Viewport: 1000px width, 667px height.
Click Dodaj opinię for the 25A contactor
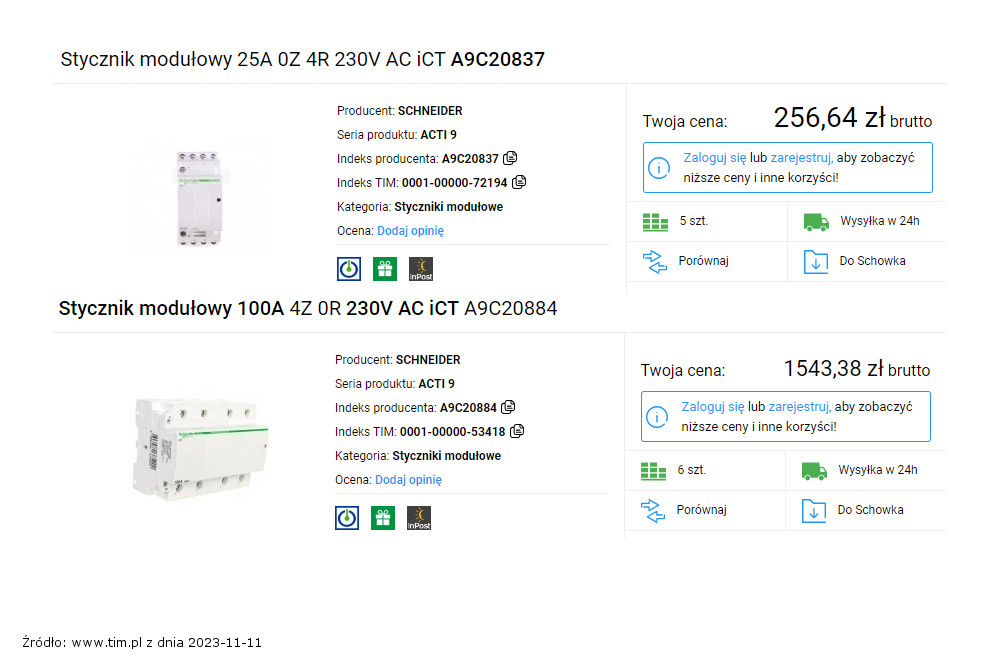[x=410, y=231]
